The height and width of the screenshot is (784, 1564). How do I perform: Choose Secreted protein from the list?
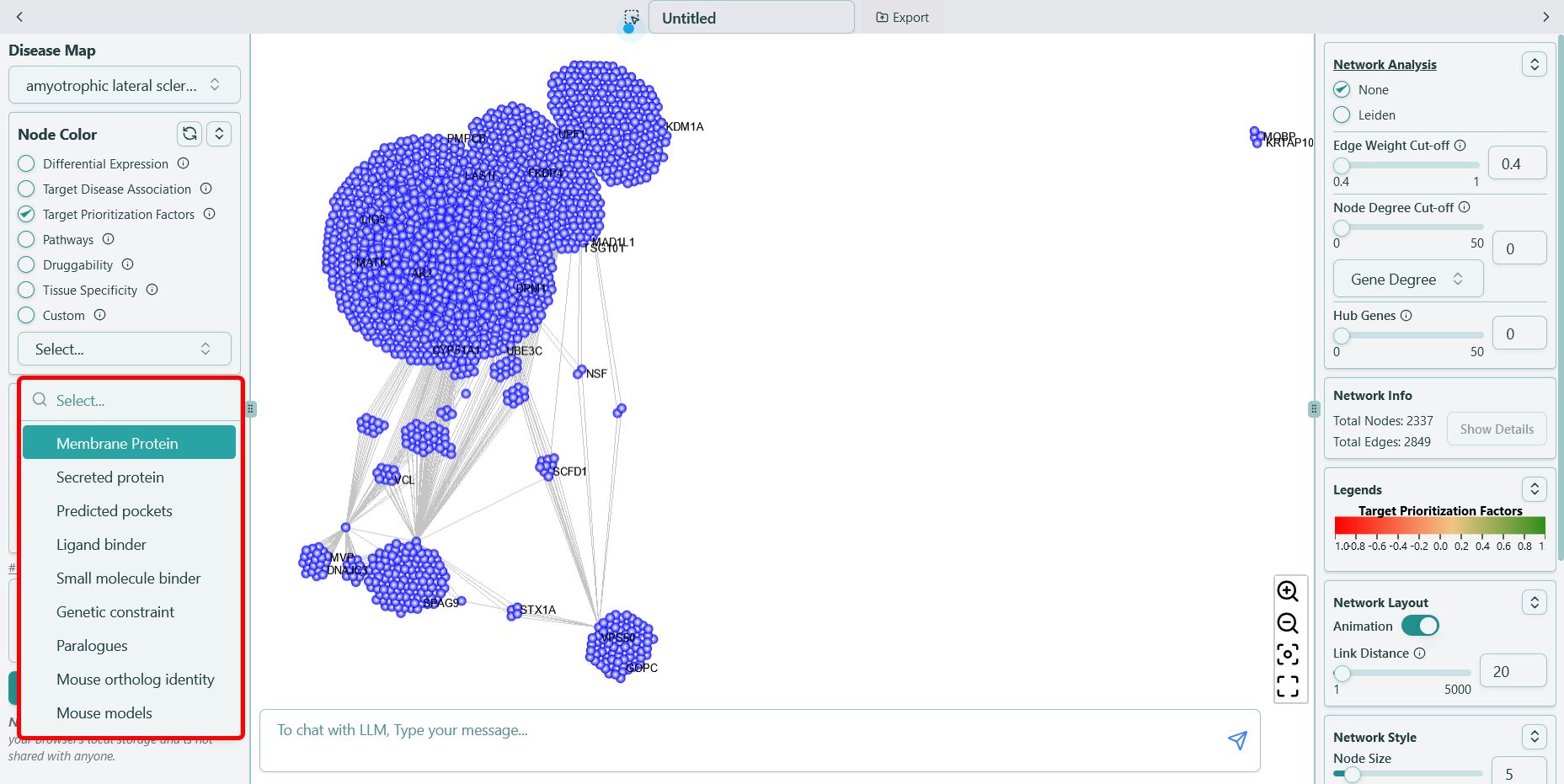coord(109,477)
